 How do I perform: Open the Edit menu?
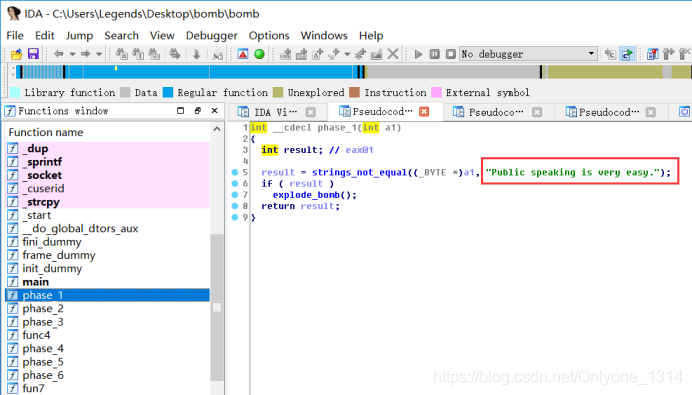coord(45,35)
